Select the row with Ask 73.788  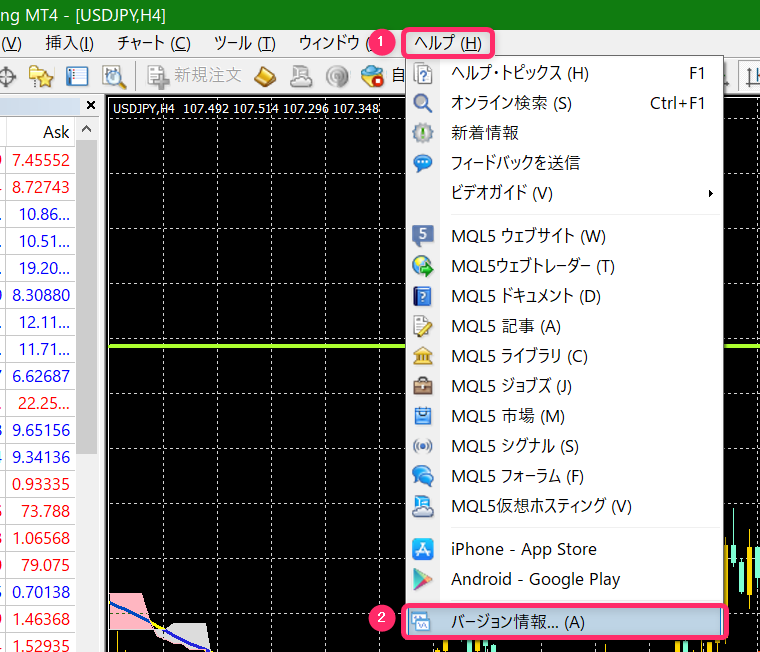[x=37, y=511]
